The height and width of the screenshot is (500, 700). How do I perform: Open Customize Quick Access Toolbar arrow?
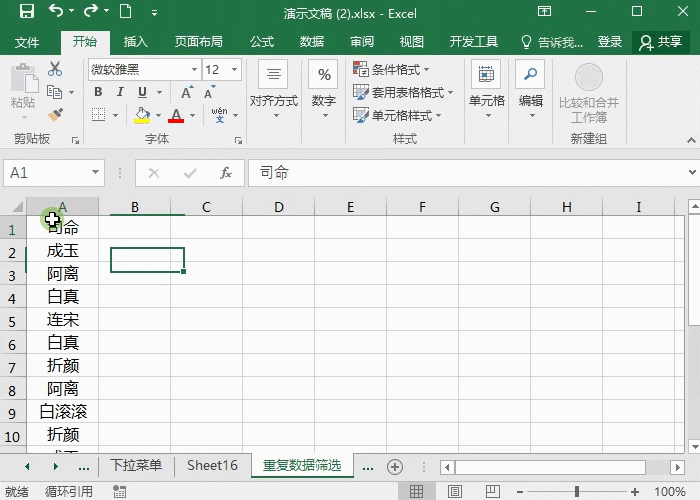point(154,13)
